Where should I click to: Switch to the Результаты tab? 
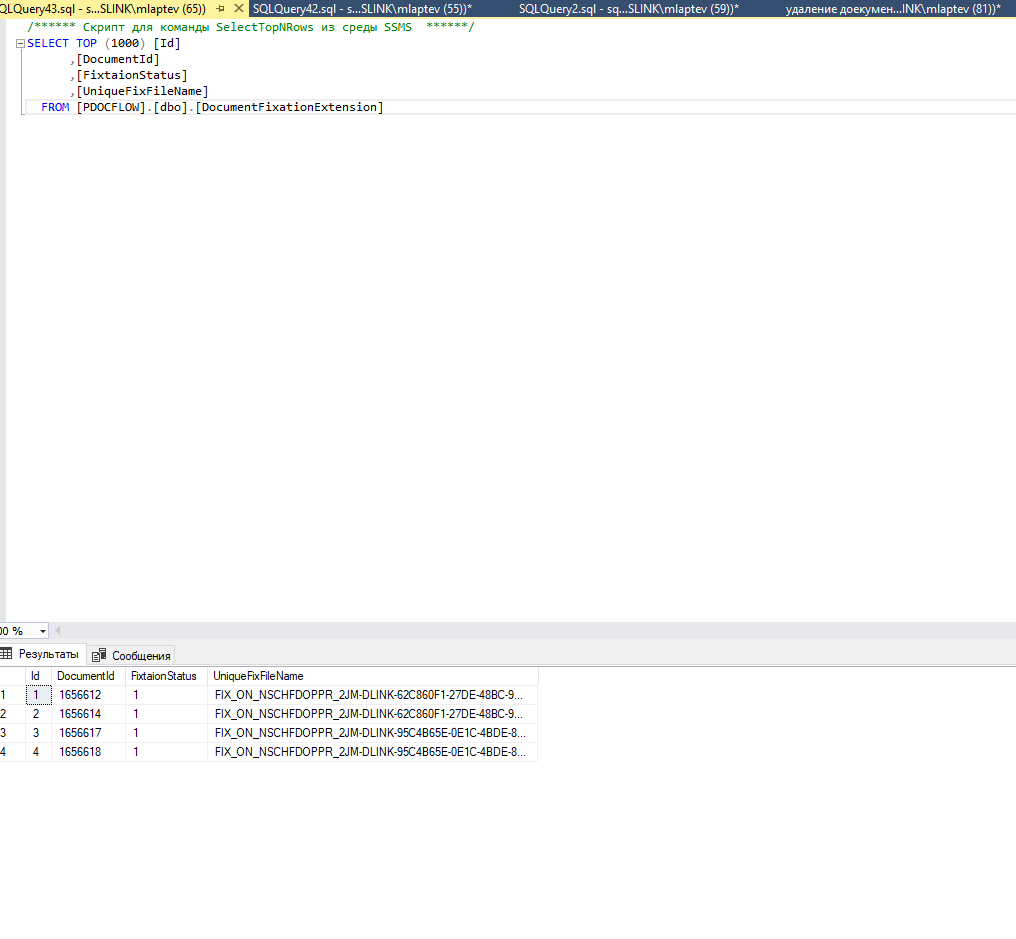(43, 654)
